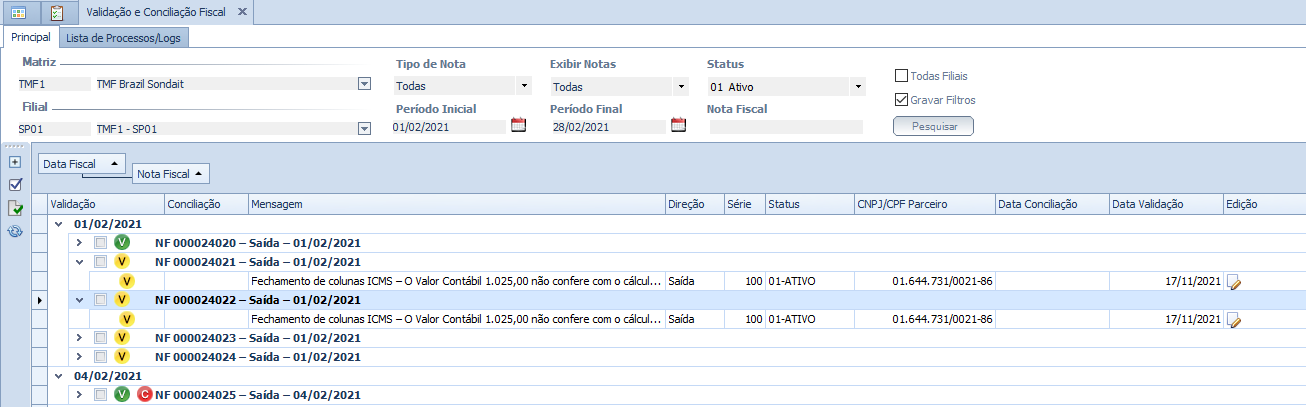The width and height of the screenshot is (1306, 407).
Task: Open the calendar picker for Período Inicial
Action: tap(518, 126)
